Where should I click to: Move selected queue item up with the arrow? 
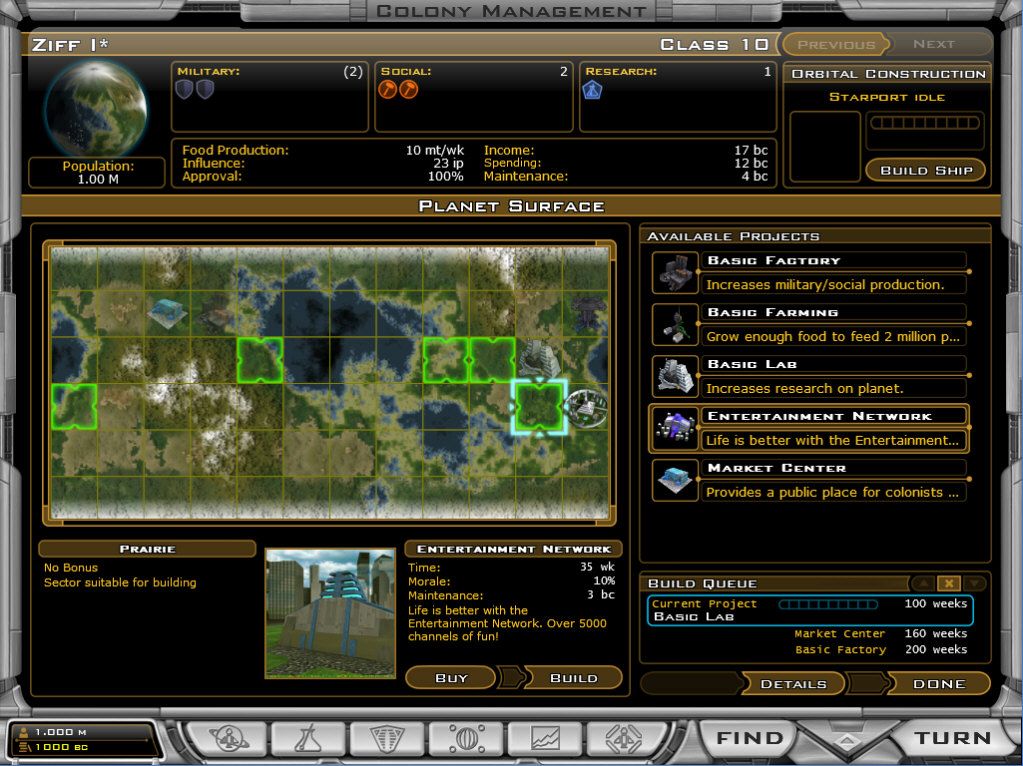tap(921, 583)
